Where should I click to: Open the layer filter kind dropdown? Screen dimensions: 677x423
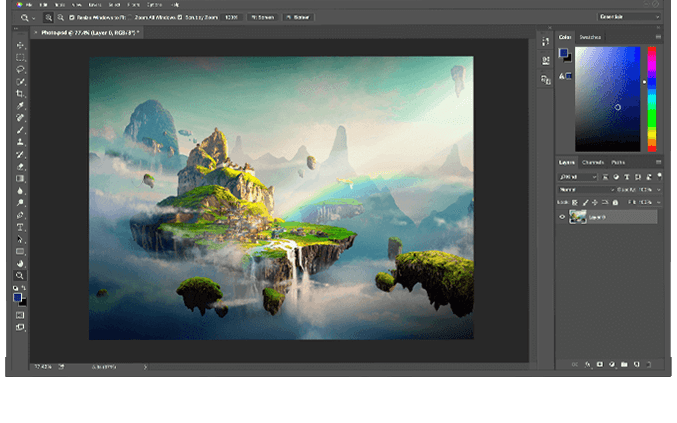[x=579, y=176]
